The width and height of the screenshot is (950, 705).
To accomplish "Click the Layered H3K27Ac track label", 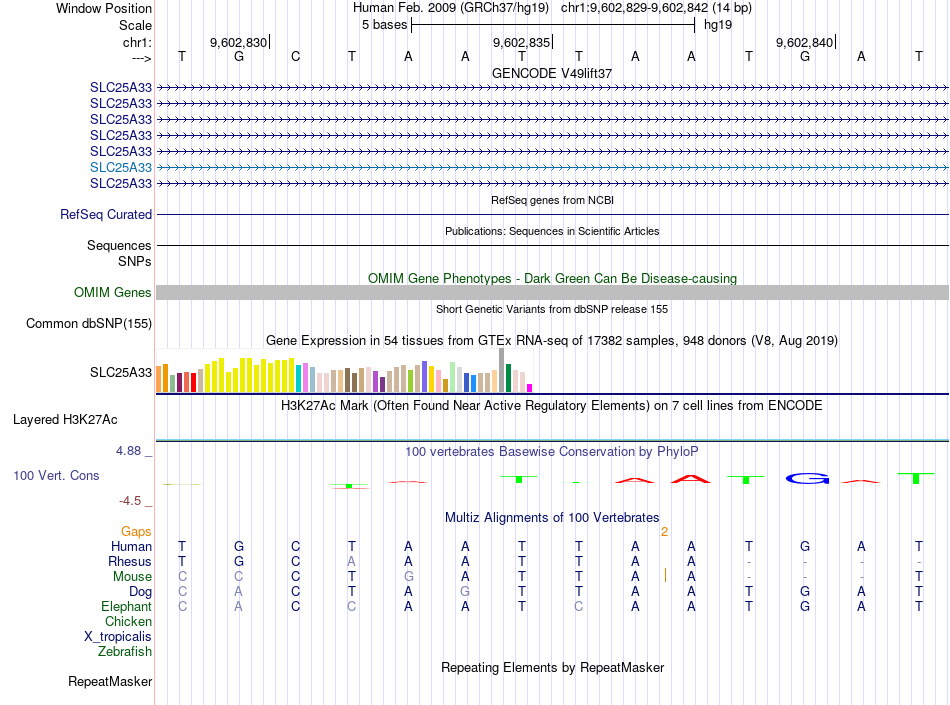I will (x=65, y=420).
